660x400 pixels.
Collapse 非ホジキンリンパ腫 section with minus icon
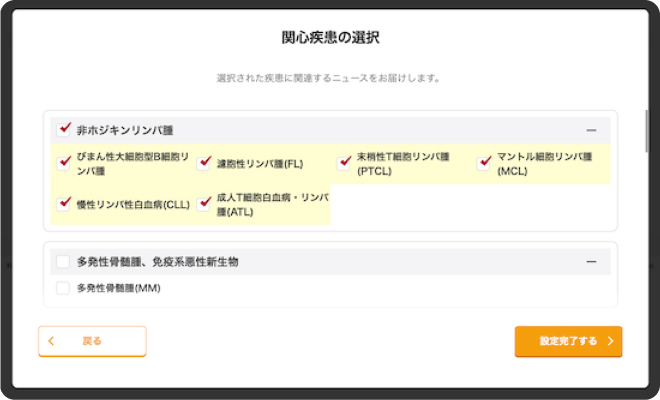591,131
